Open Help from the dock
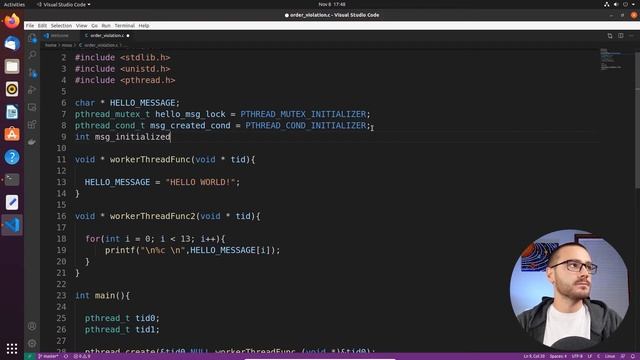The height and width of the screenshot is (360, 640). click(12, 157)
